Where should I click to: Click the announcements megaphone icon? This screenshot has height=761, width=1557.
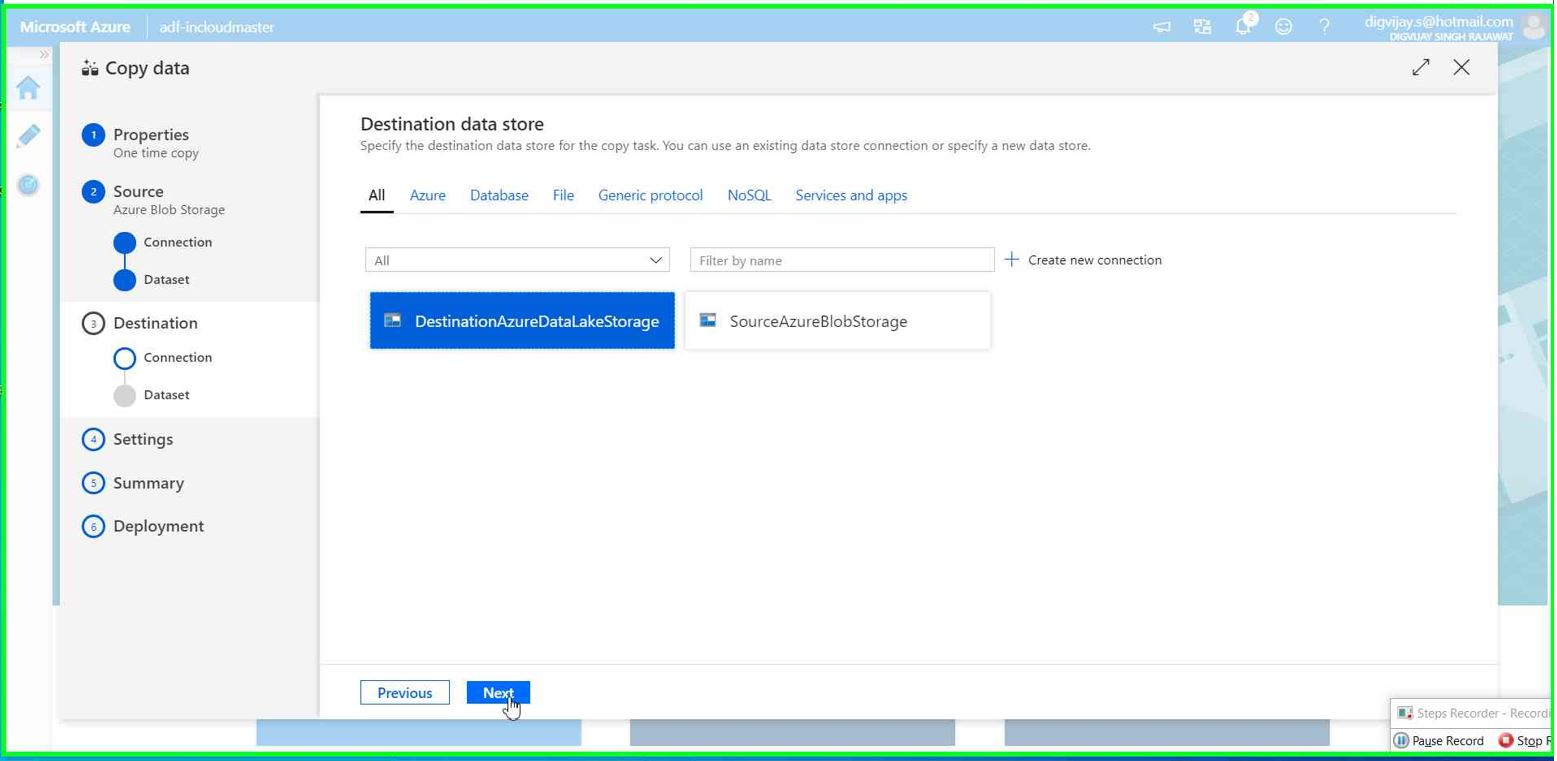(x=1162, y=27)
